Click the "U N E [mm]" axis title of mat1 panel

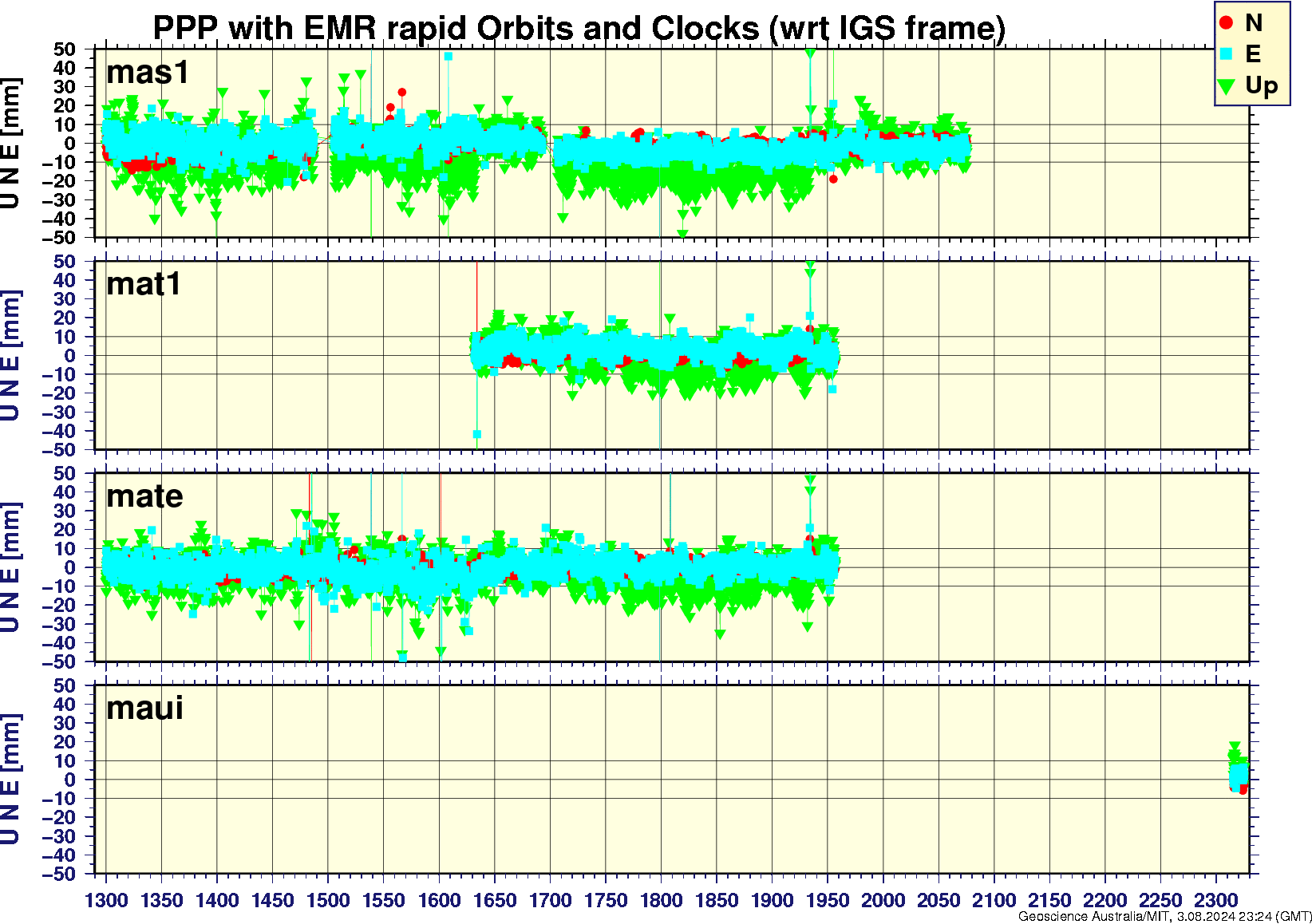click(10, 355)
